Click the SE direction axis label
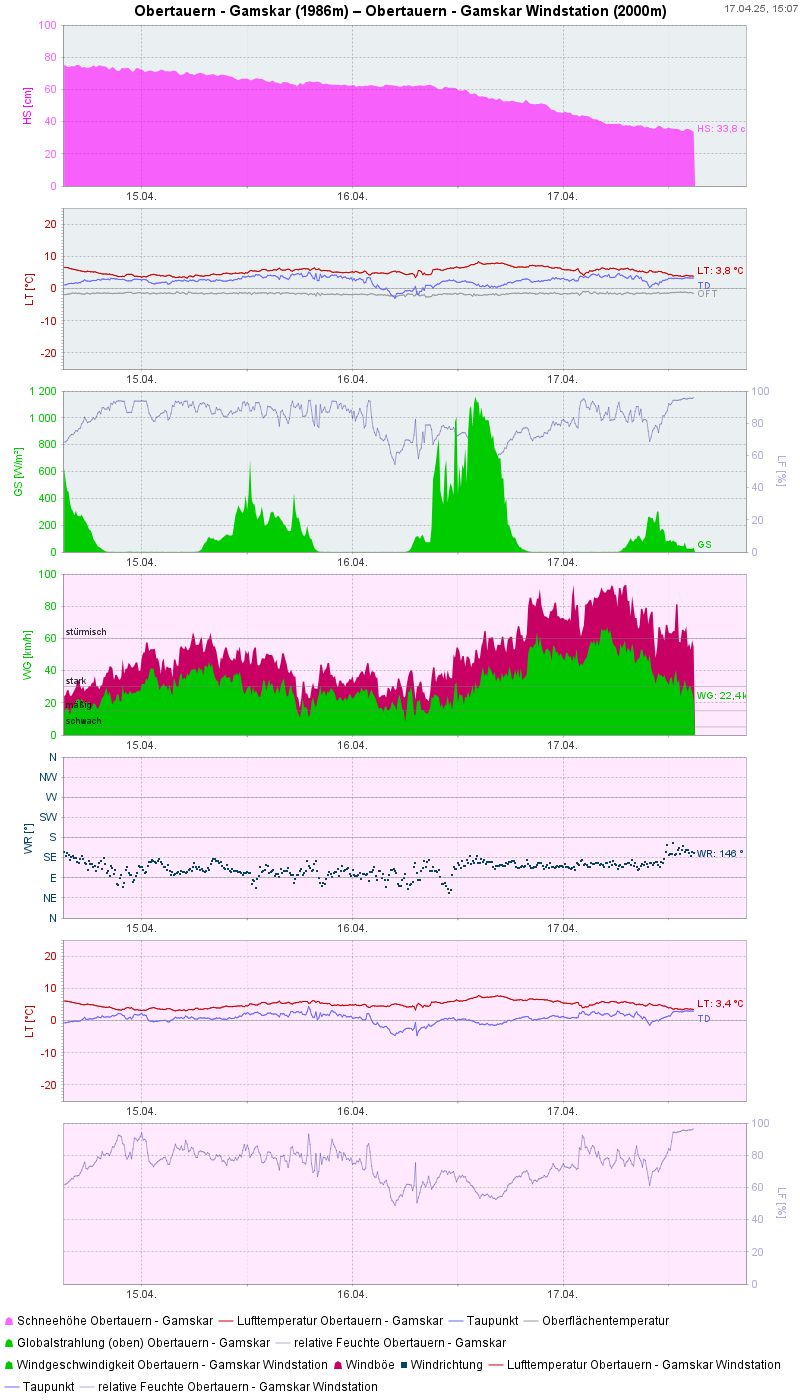The width and height of the screenshot is (800, 1400). click(50, 857)
